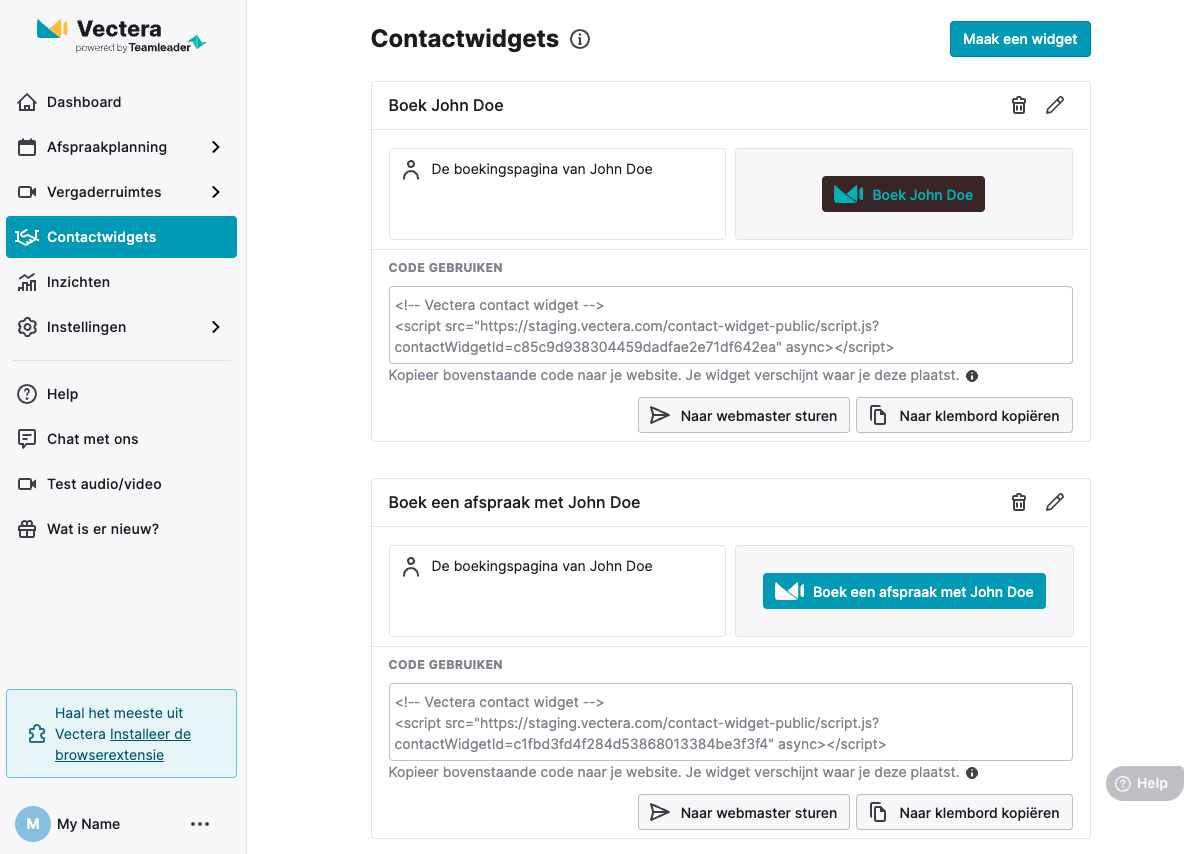Viewport: 1193px width, 854px height.
Task: Click second Naar webmaster sturen button
Action: (x=743, y=813)
